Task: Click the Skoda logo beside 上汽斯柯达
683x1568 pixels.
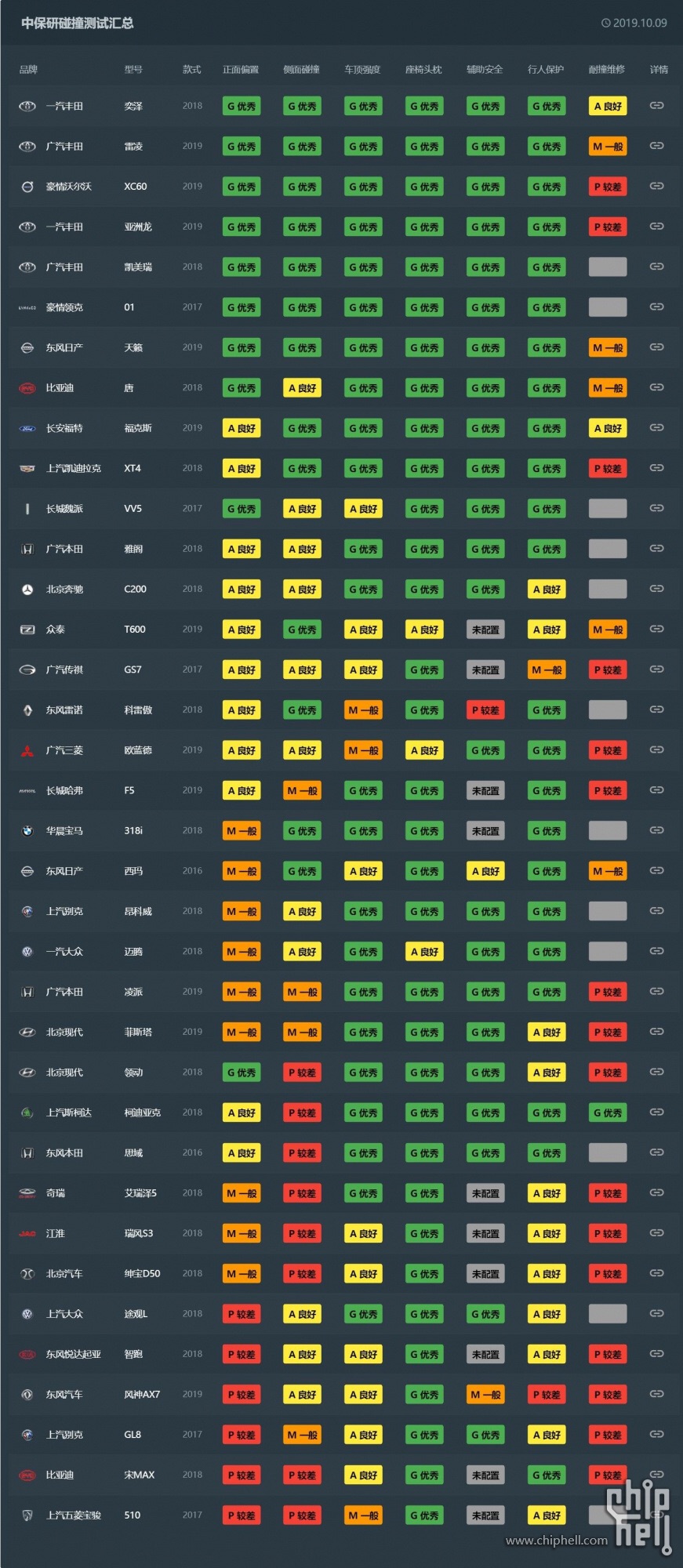Action: click(27, 1112)
